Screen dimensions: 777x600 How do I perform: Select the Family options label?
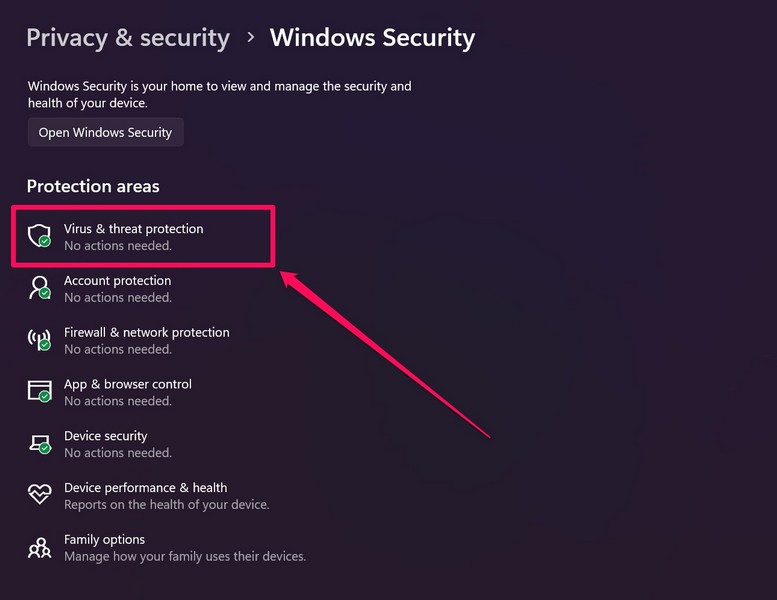104,540
